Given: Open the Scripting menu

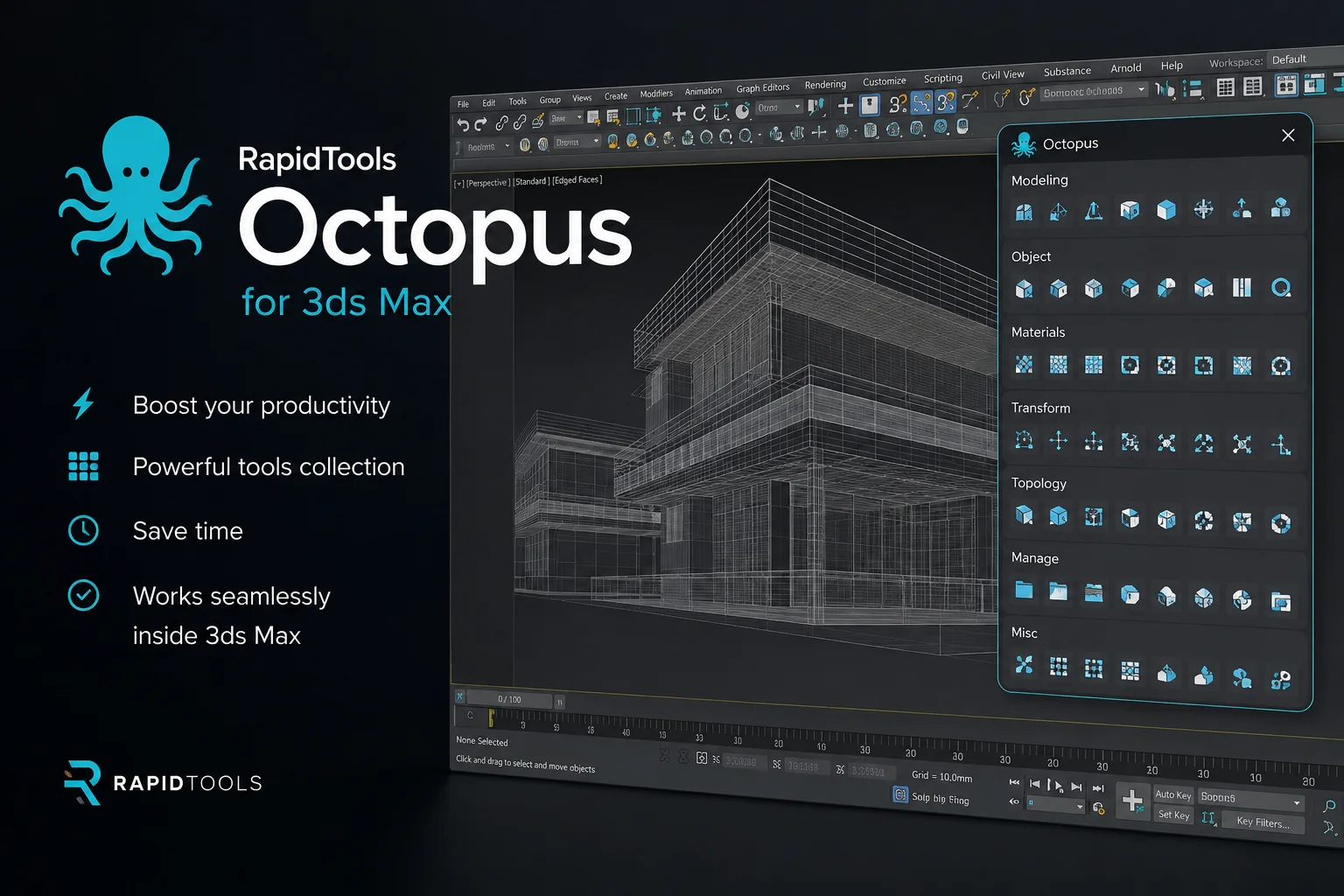Looking at the screenshot, I should click(942, 78).
